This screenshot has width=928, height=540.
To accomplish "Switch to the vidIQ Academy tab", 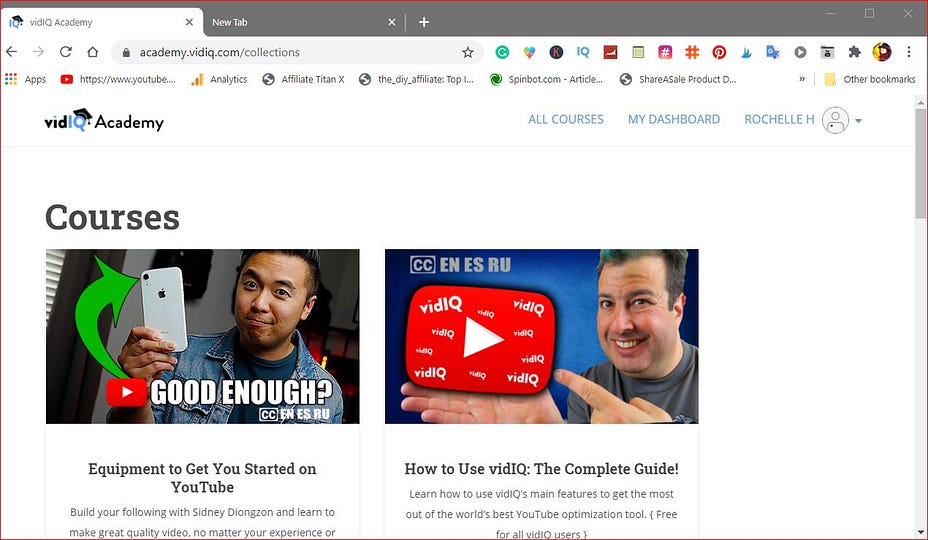I will 101,22.
